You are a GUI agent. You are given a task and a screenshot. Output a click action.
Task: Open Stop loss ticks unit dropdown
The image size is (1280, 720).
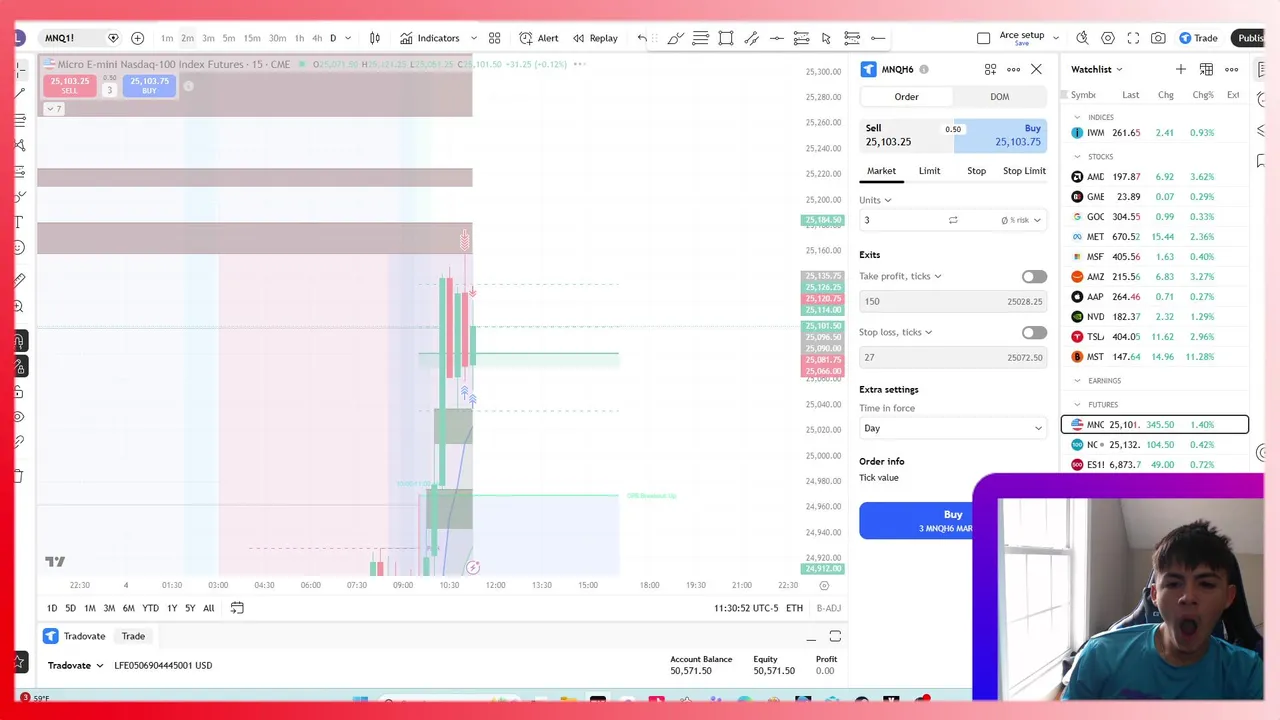click(928, 332)
